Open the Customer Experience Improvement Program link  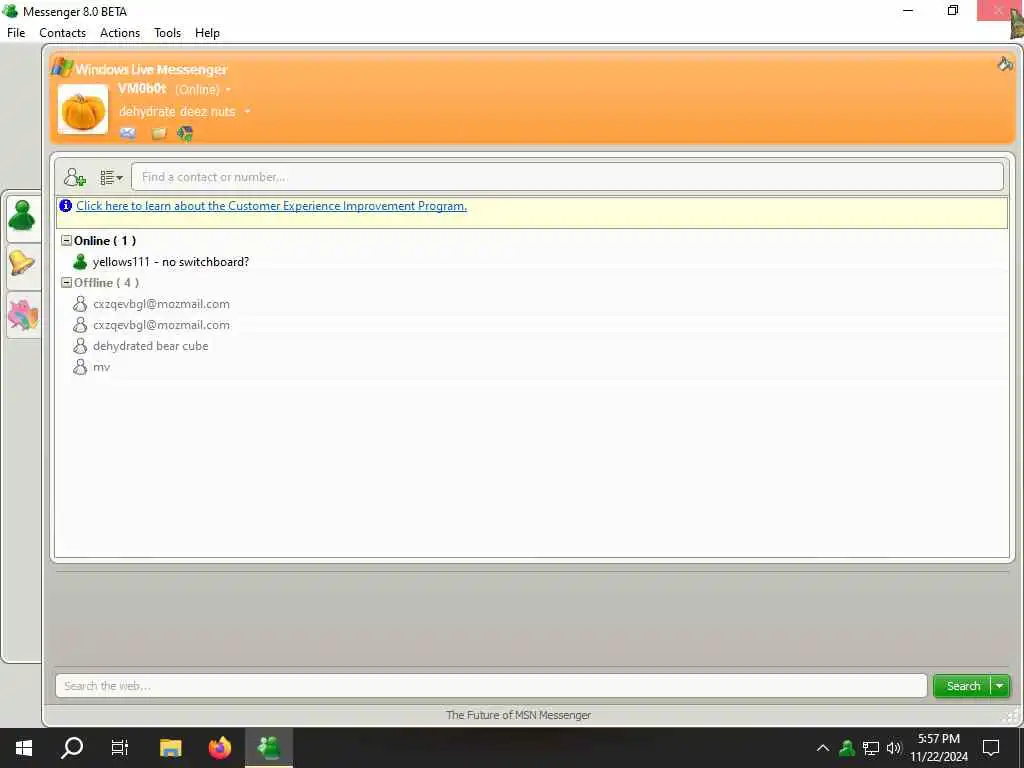click(272, 206)
